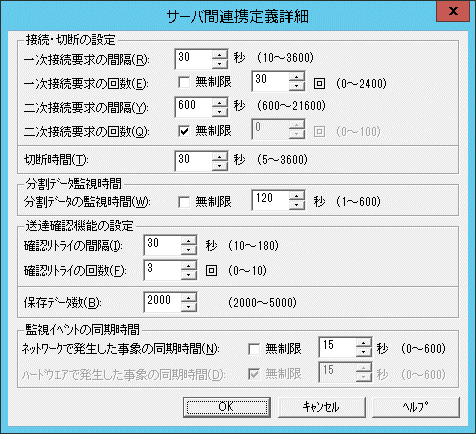Click the ネットワーク同期時間 field showing 15
The image size is (476, 434).
338,347
